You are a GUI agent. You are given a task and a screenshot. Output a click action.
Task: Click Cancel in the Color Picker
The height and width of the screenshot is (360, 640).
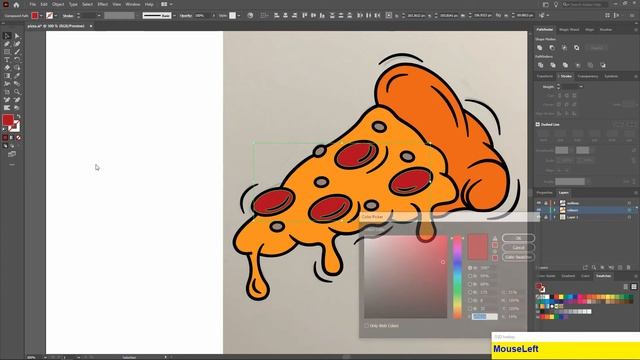pos(518,247)
